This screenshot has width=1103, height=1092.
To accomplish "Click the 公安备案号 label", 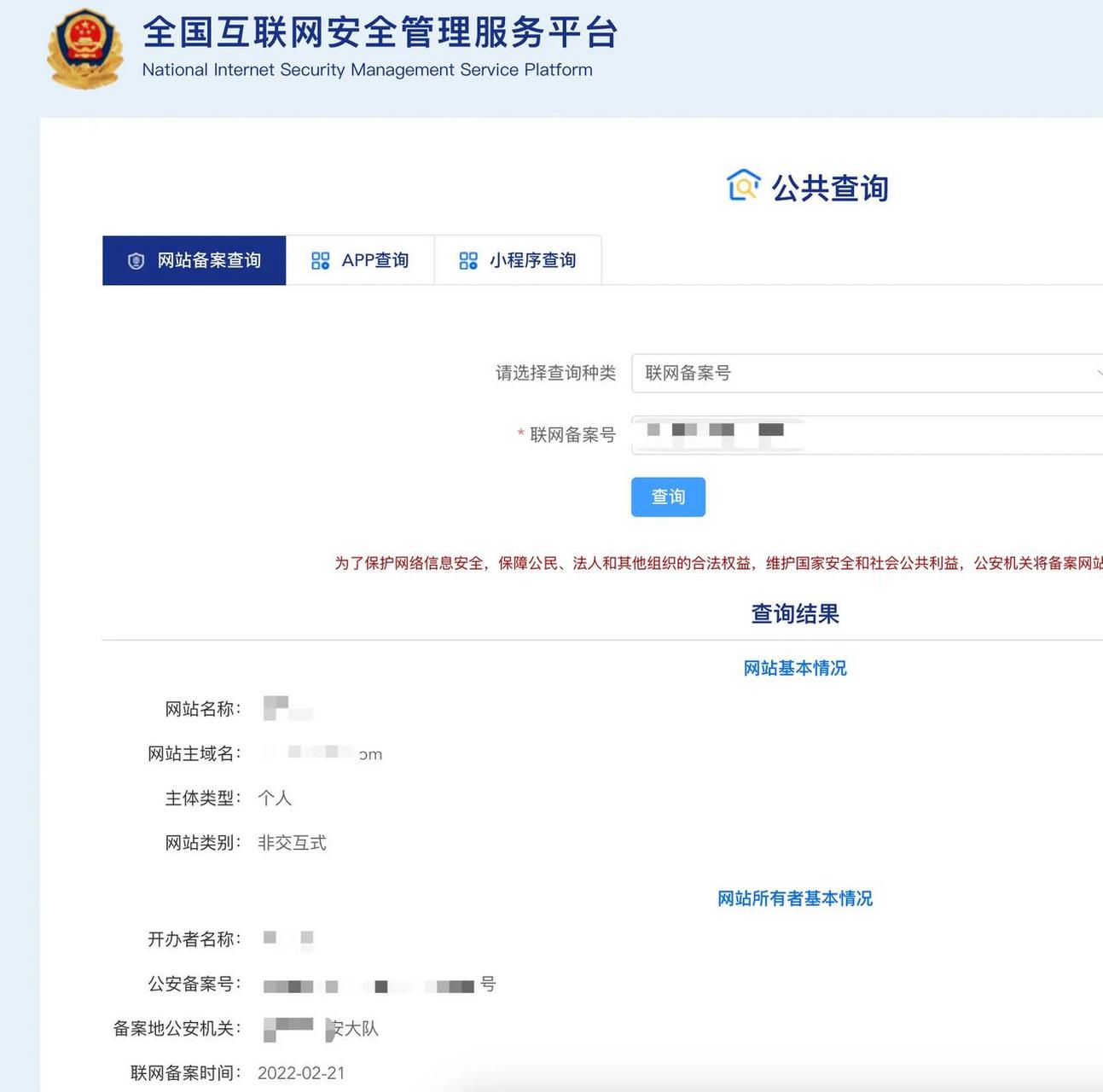I will click(x=194, y=984).
